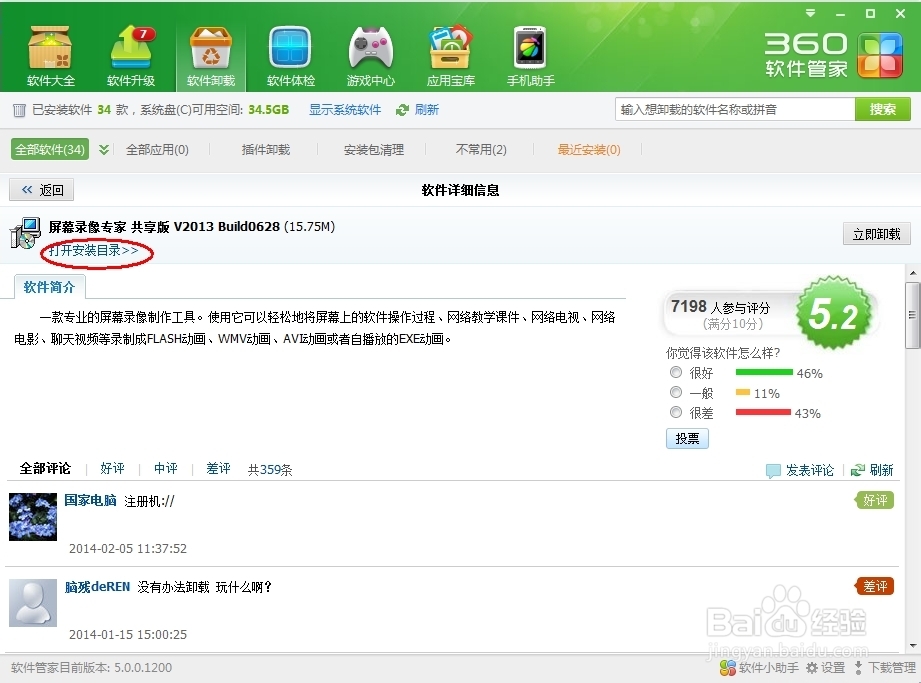Click timestamp 2014-02-05 11:37:52
Screen dimensions: 921x683
click(127, 549)
